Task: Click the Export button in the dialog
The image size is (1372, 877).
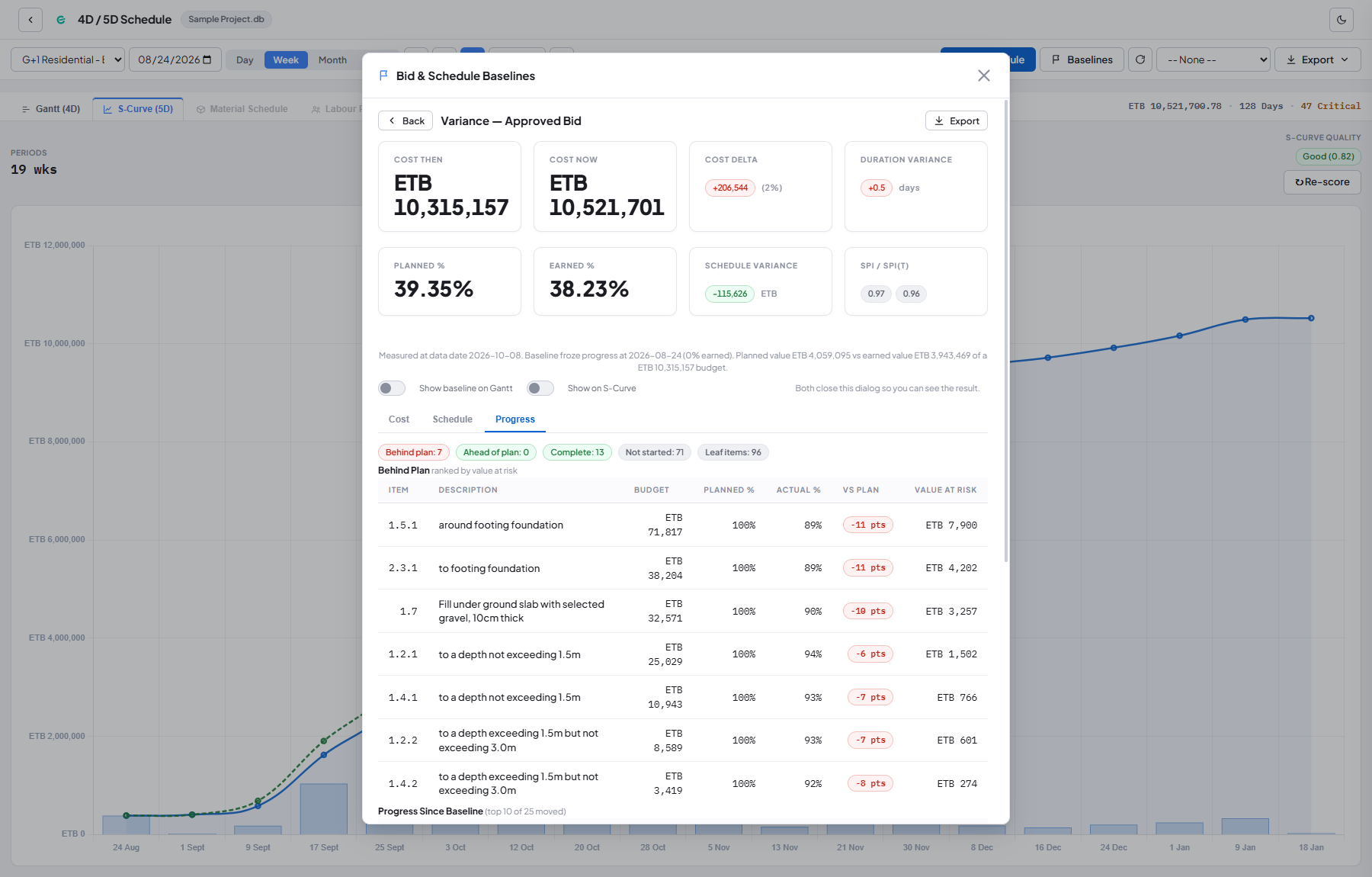Action: (957, 120)
